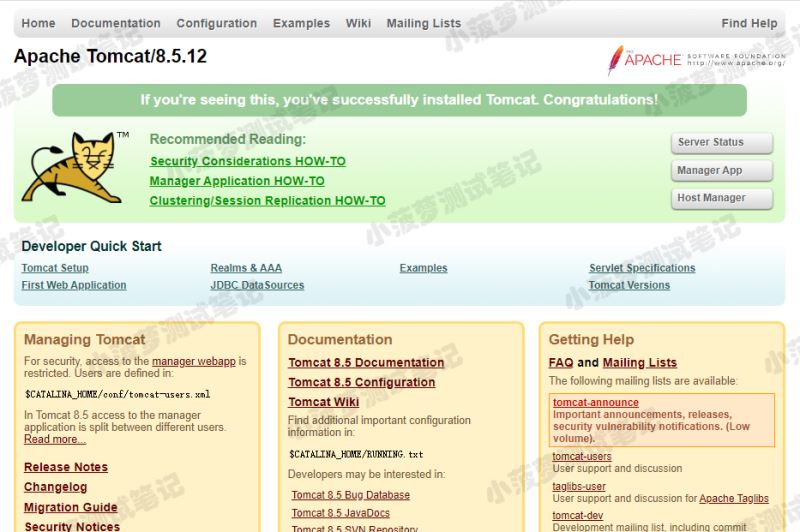The height and width of the screenshot is (532, 800).
Task: Visit the Servlet Specifications link
Action: click(x=642, y=268)
